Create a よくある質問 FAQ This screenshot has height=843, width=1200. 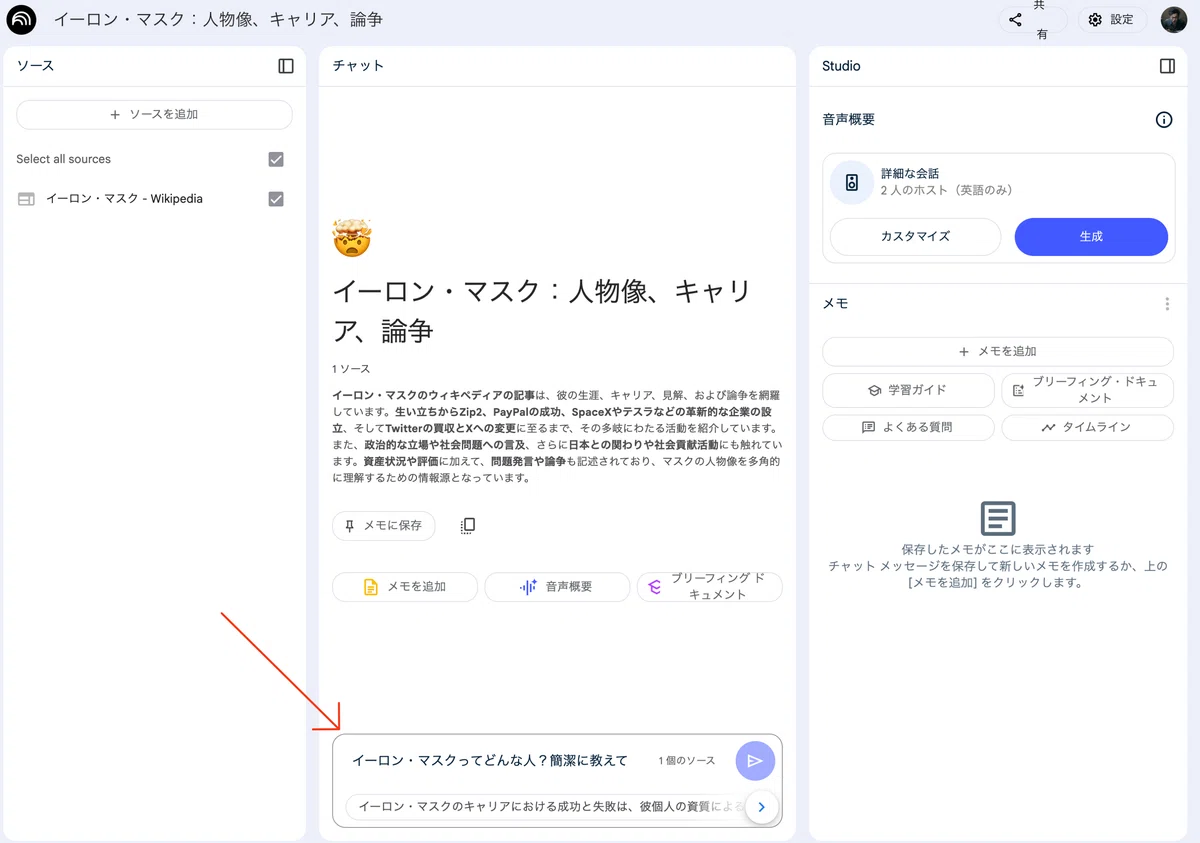(x=908, y=427)
